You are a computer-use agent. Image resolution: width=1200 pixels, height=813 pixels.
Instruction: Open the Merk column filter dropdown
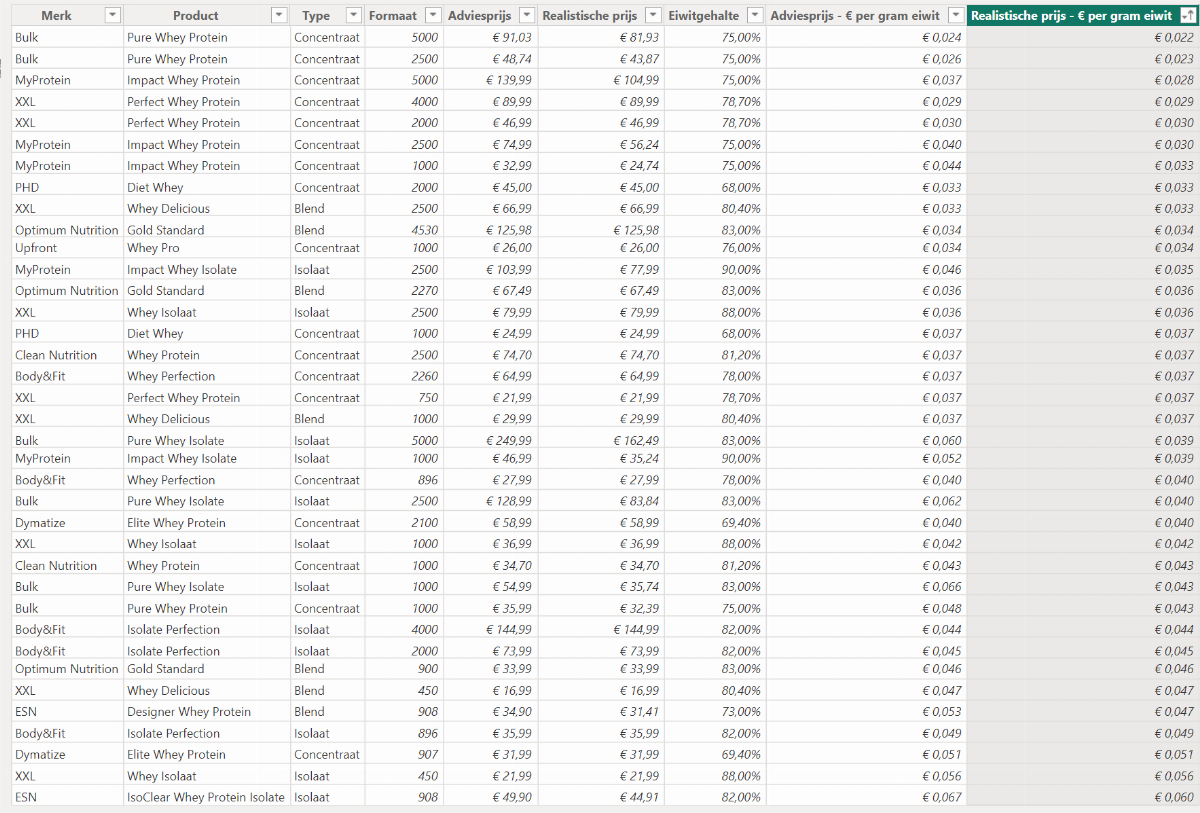[113, 15]
